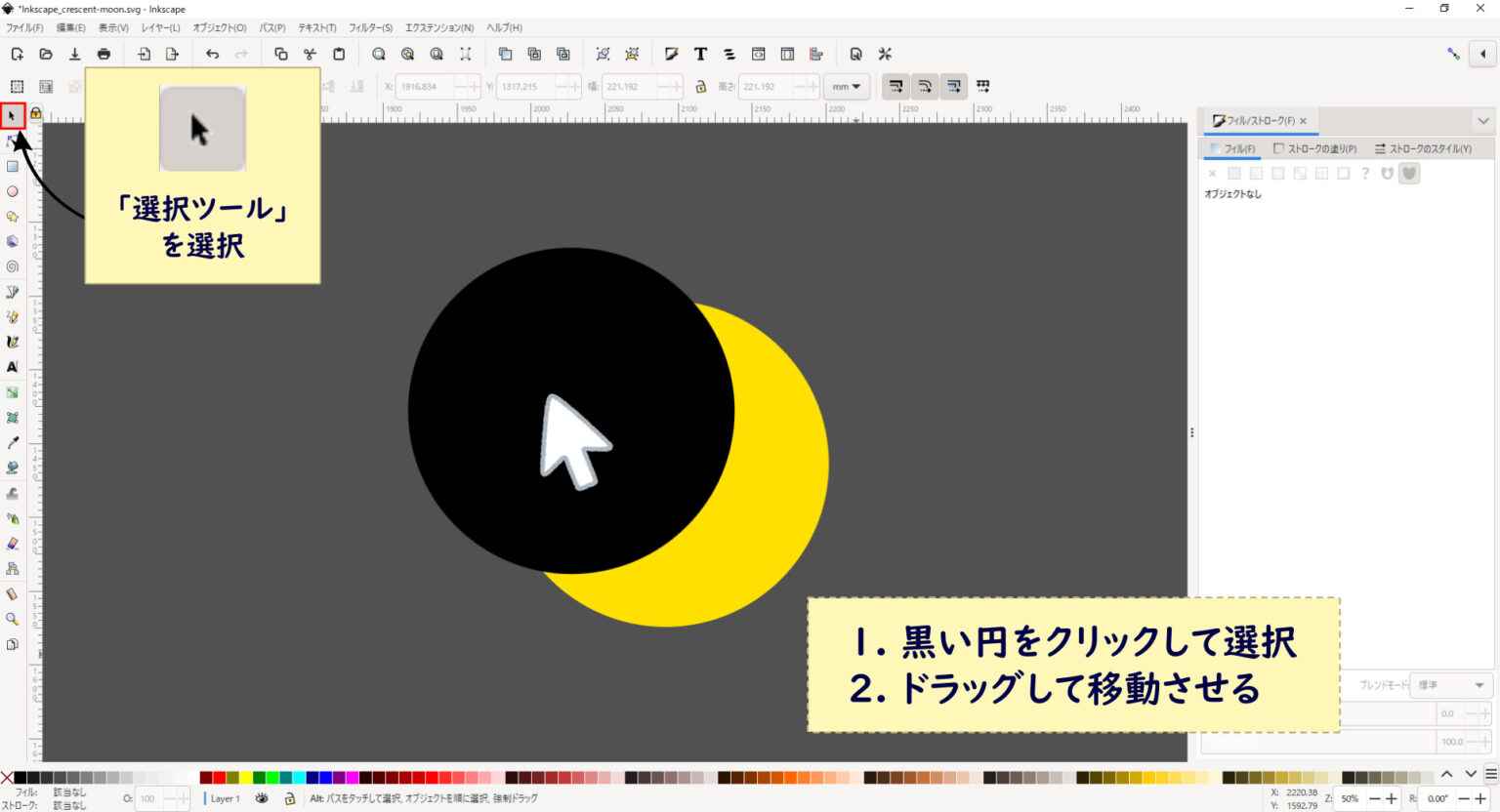Select the Star and polygon tool

tap(13, 216)
